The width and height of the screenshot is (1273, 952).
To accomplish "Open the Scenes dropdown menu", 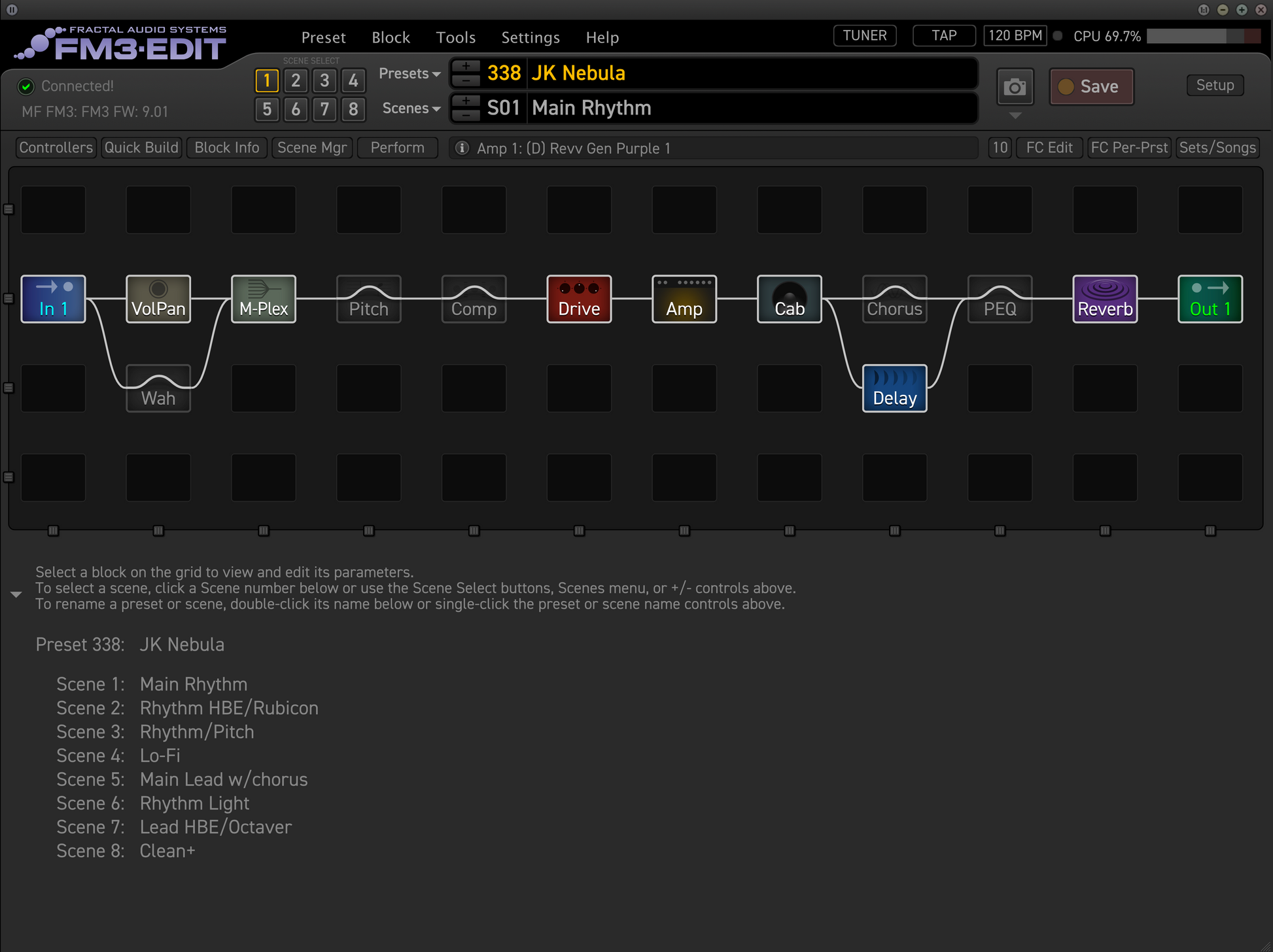I will tap(411, 109).
